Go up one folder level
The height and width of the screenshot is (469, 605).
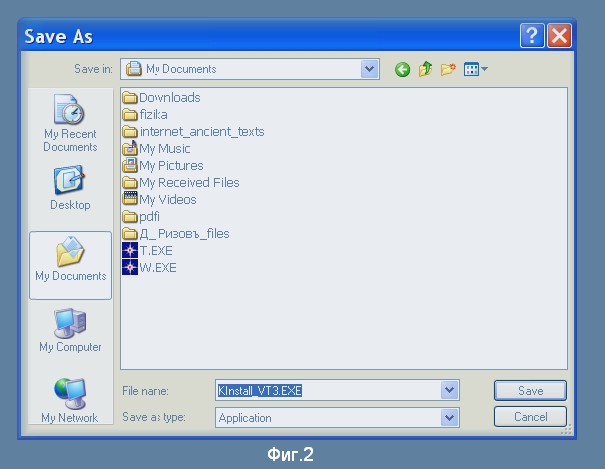(425, 70)
